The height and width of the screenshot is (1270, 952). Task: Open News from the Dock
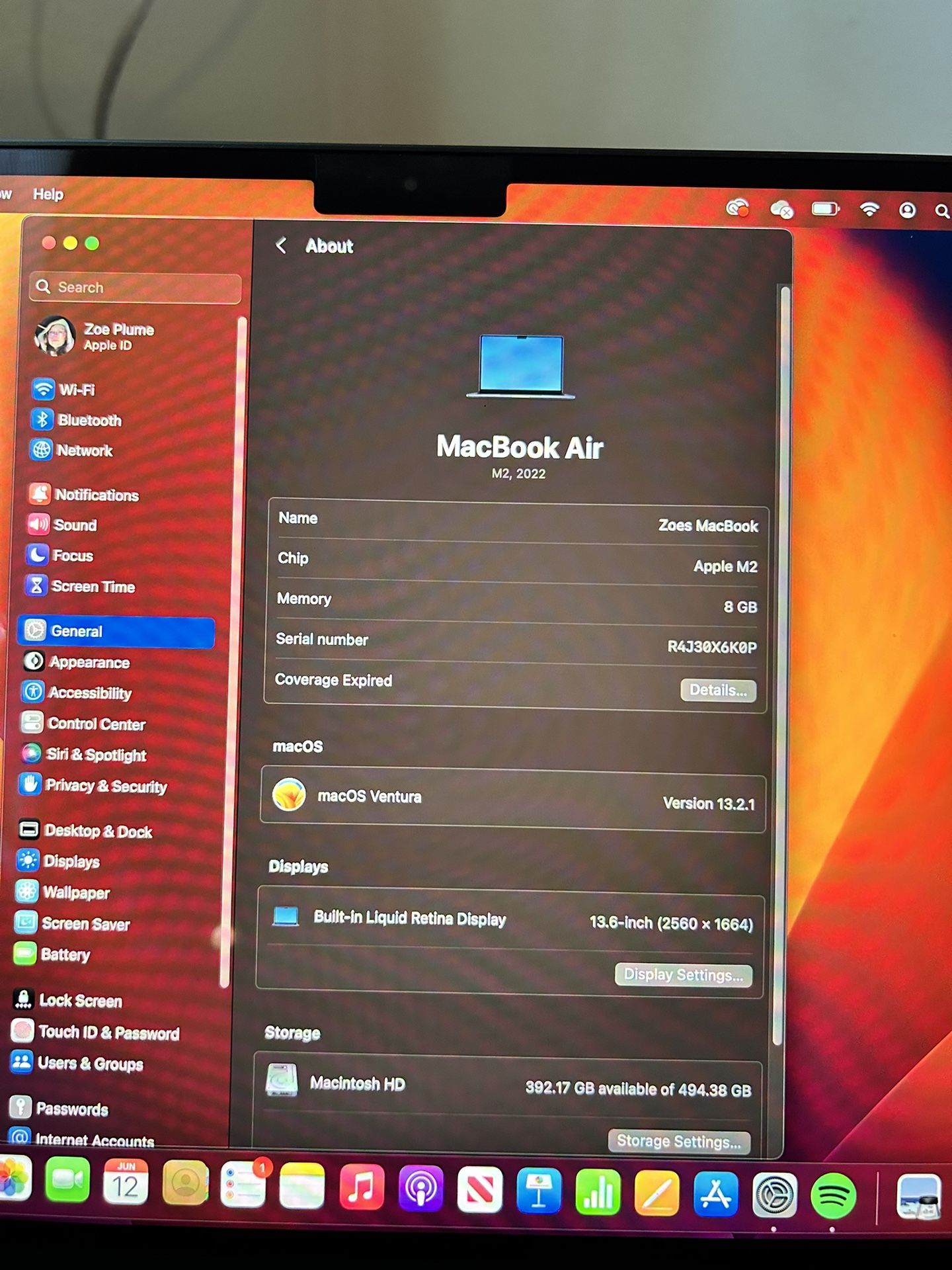pyautogui.click(x=479, y=1189)
